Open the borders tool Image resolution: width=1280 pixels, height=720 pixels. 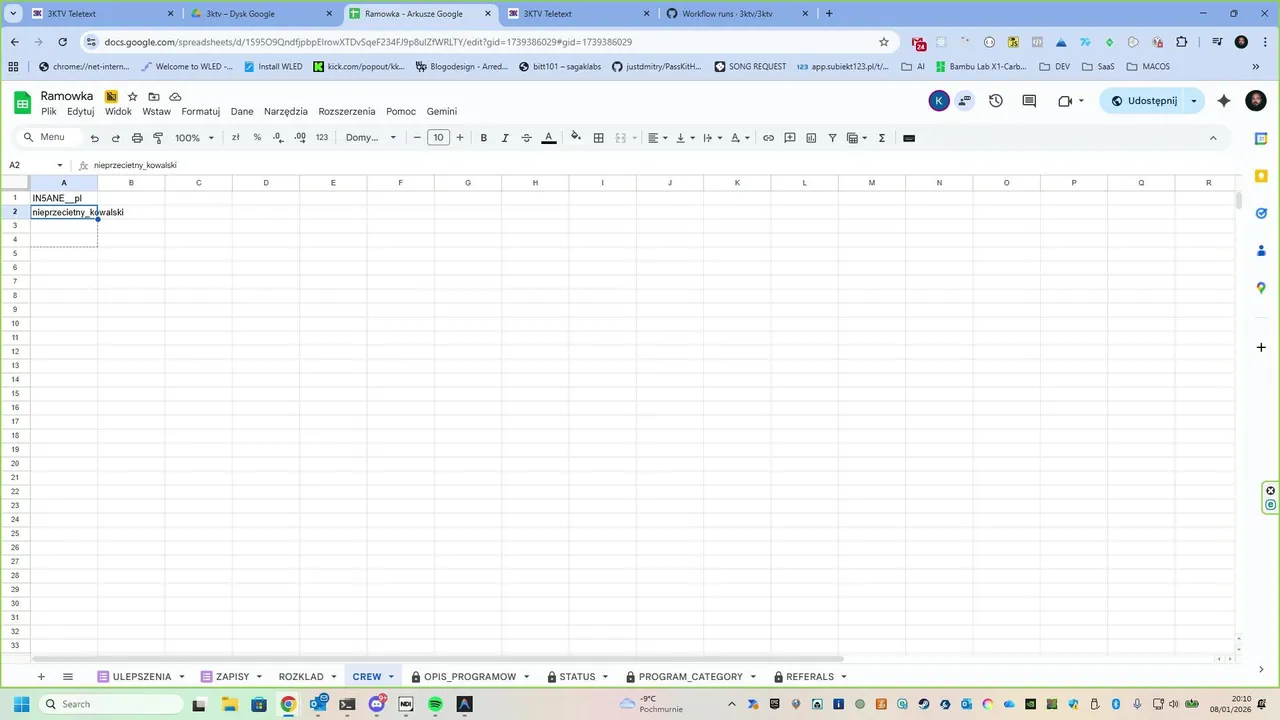(599, 138)
